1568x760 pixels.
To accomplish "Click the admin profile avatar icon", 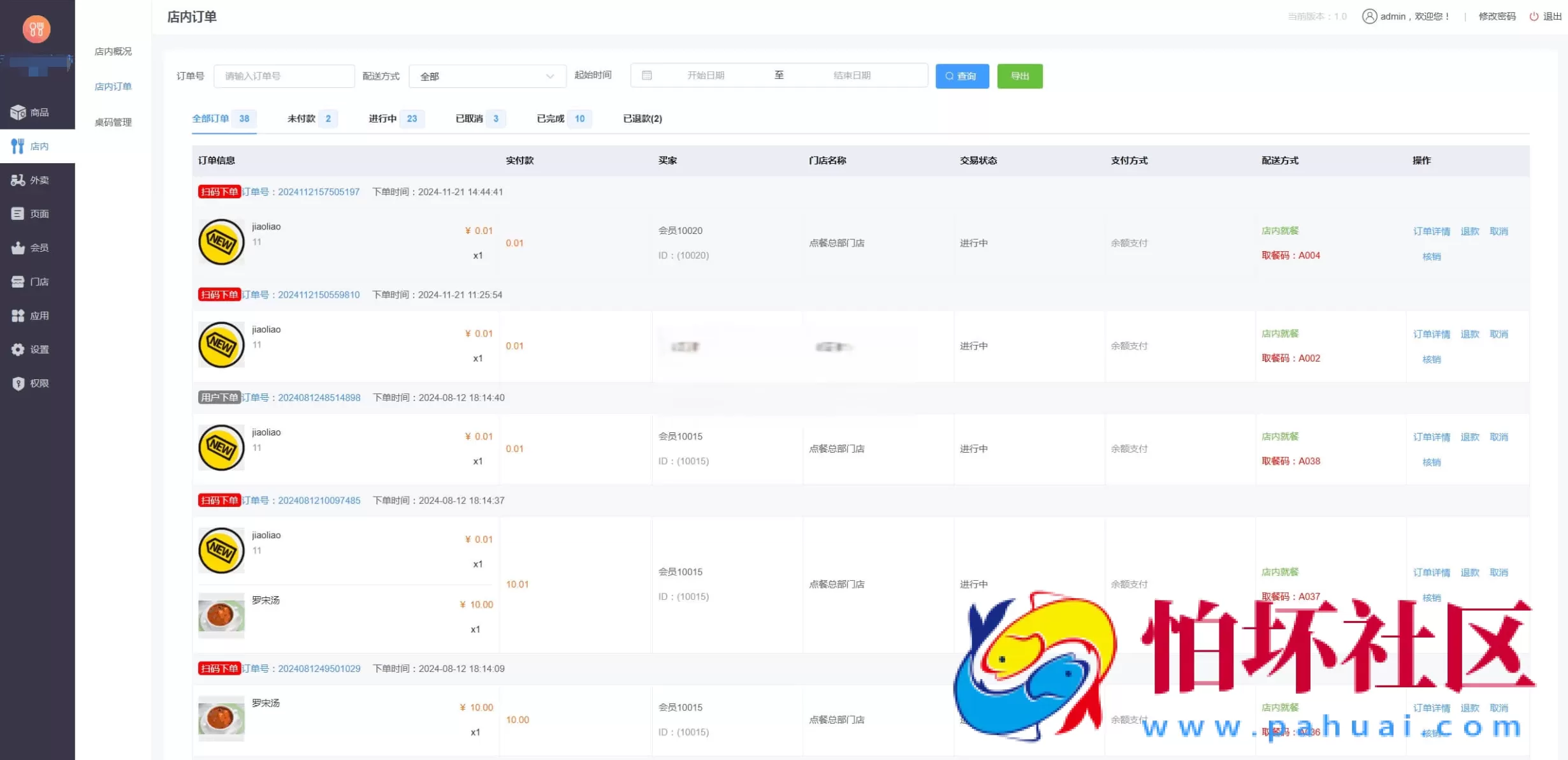I will click(x=1370, y=16).
